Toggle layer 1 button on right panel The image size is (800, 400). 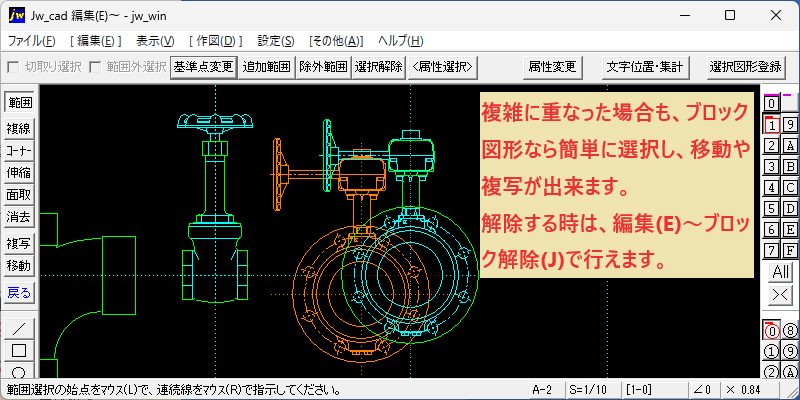pos(772,124)
